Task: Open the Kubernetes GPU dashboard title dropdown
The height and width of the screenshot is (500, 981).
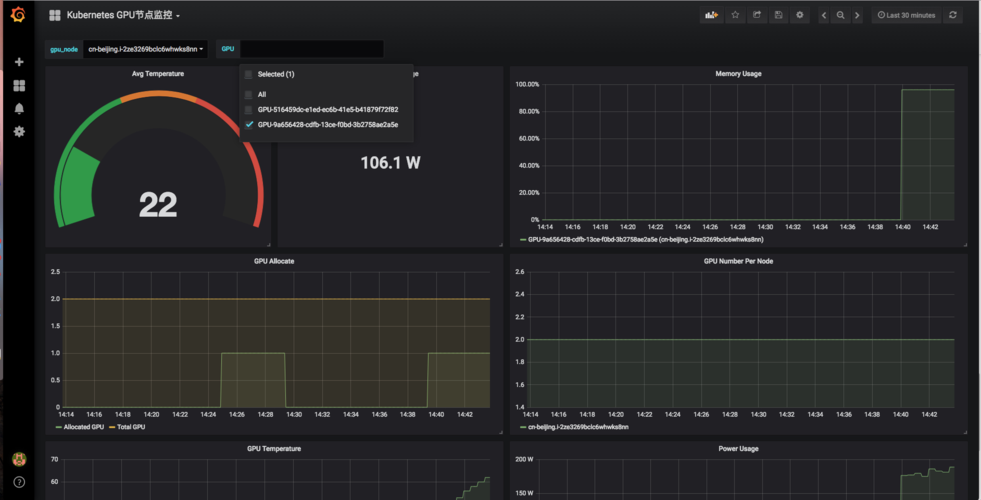Action: 122,16
